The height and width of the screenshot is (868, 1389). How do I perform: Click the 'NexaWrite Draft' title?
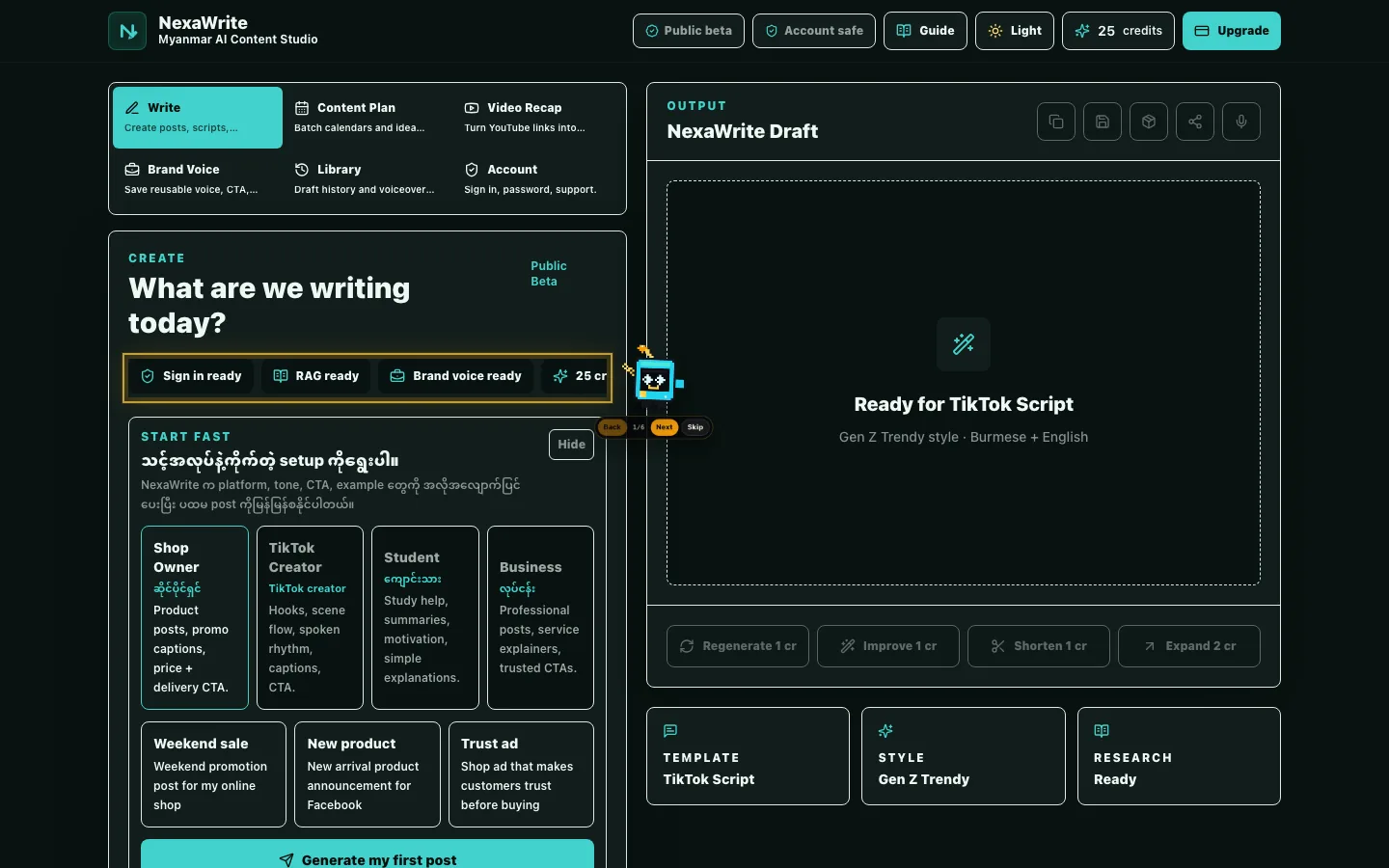pyautogui.click(x=743, y=131)
